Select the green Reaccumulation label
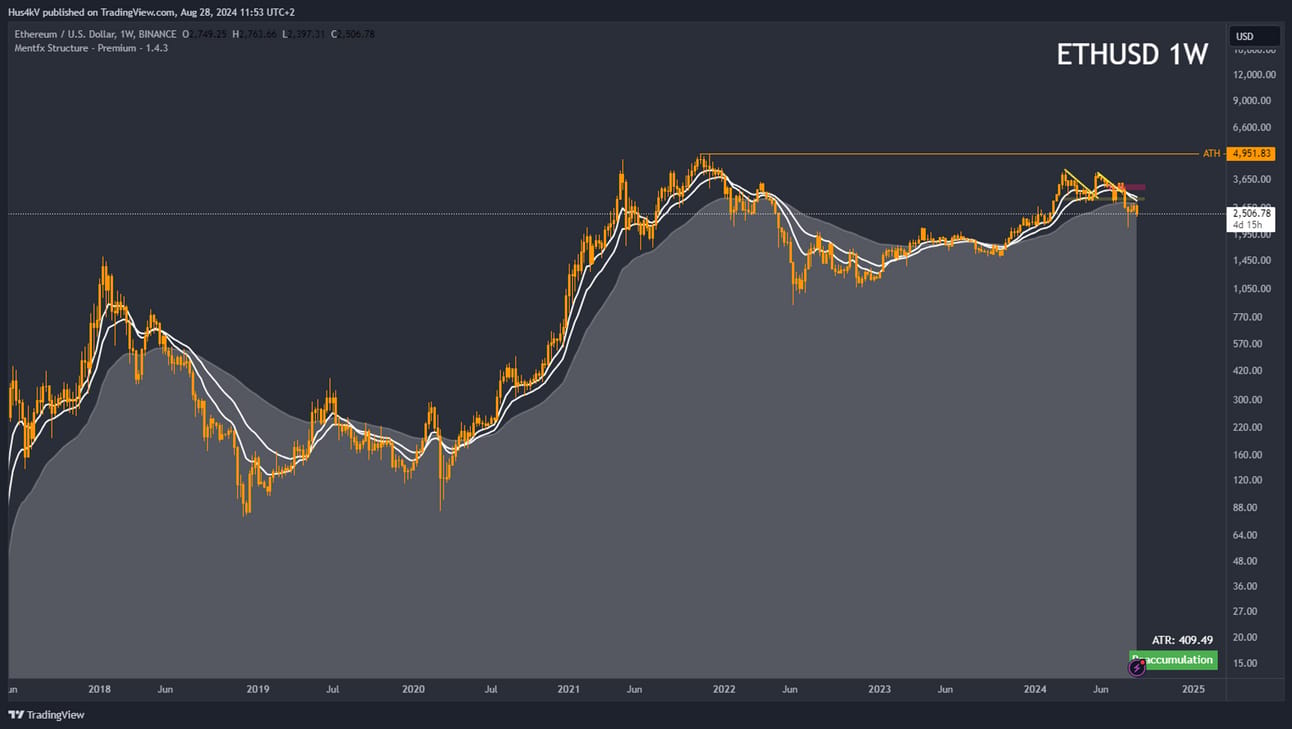 click(1173, 660)
